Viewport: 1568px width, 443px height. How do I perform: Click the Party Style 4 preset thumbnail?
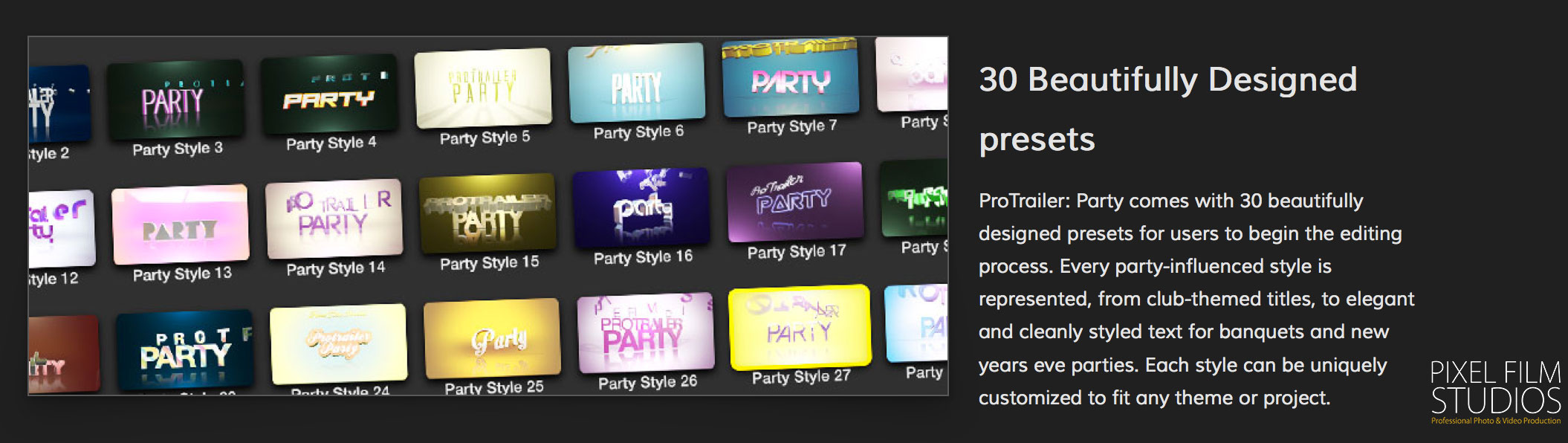click(x=329, y=94)
